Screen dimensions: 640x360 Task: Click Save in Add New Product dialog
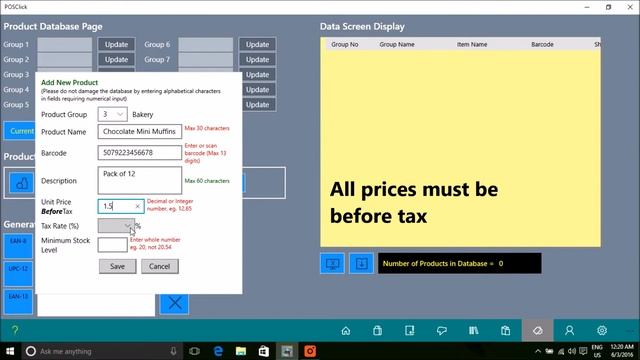[118, 267]
